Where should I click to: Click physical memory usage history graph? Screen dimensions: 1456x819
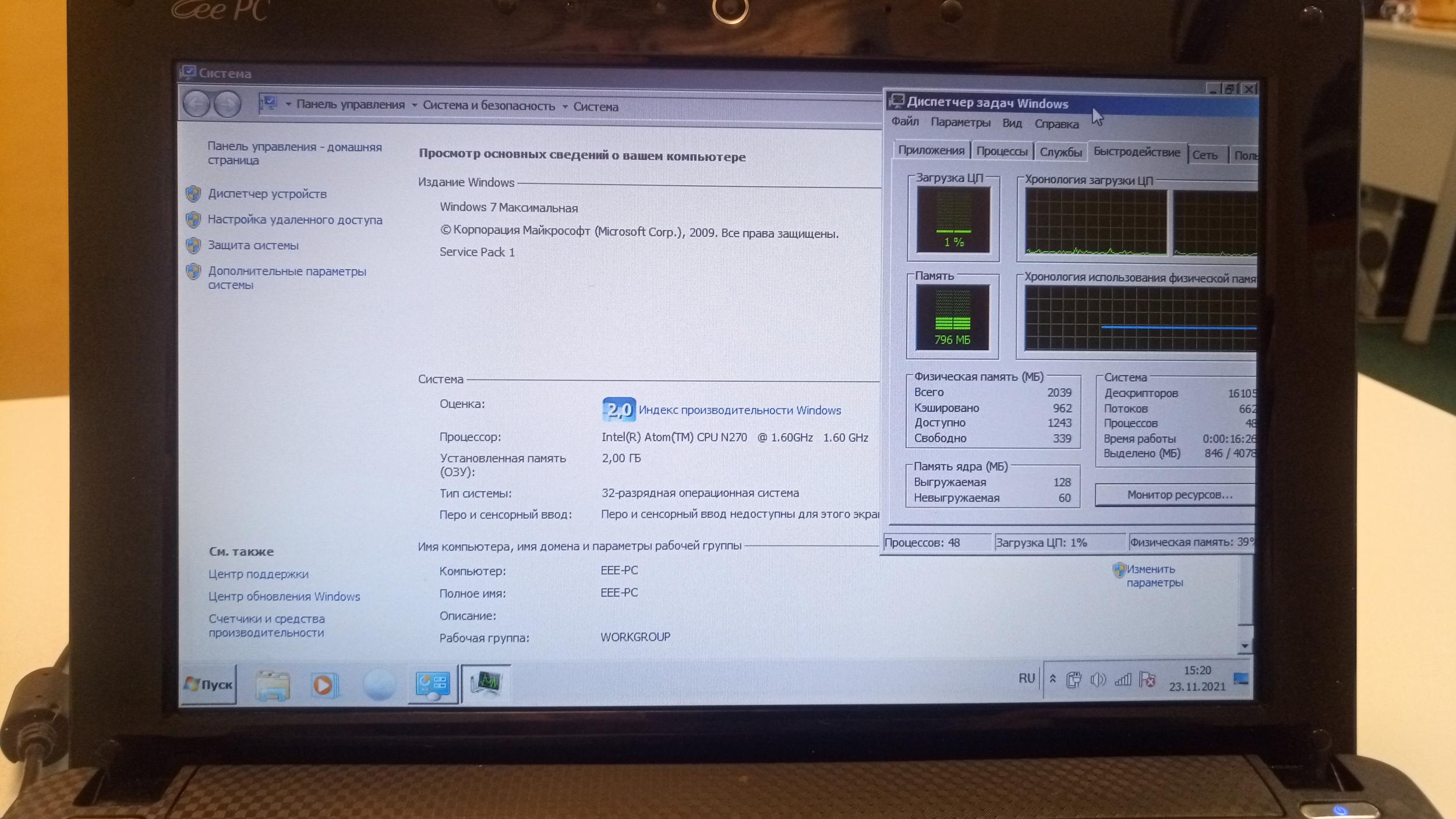[1140, 319]
